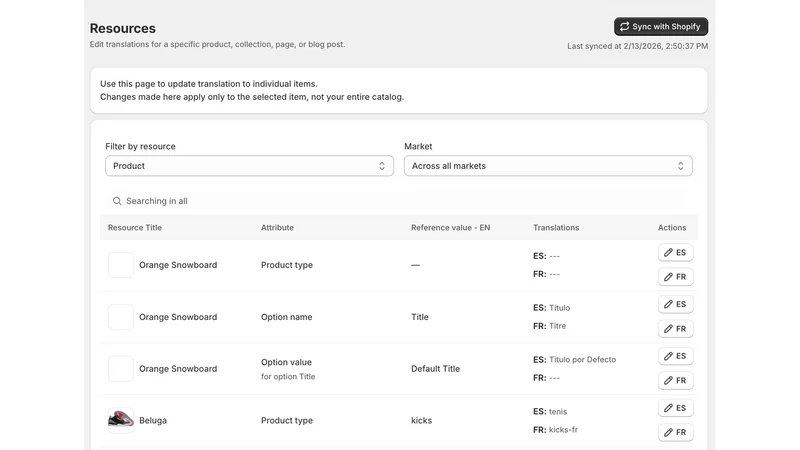Viewport: 800px width, 450px height.
Task: Click the Beluga 'Product type' attribute cell
Action: click(287, 420)
